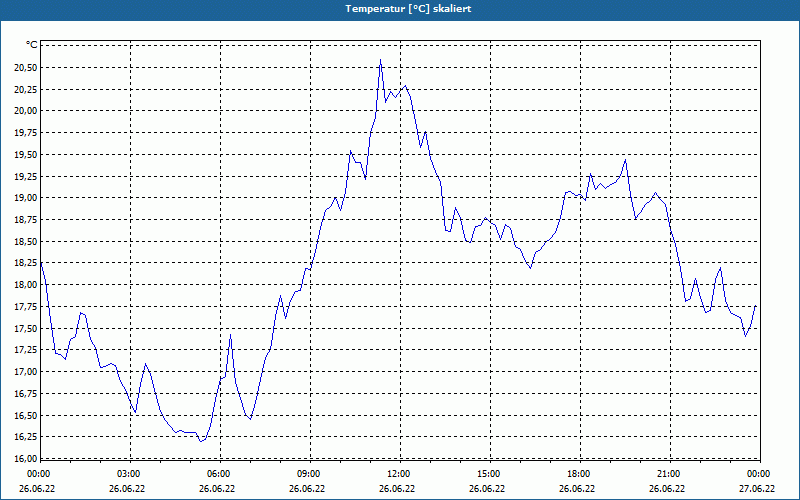
Task: Click the 26.06.22 date under 03:00
Action: tap(127, 488)
